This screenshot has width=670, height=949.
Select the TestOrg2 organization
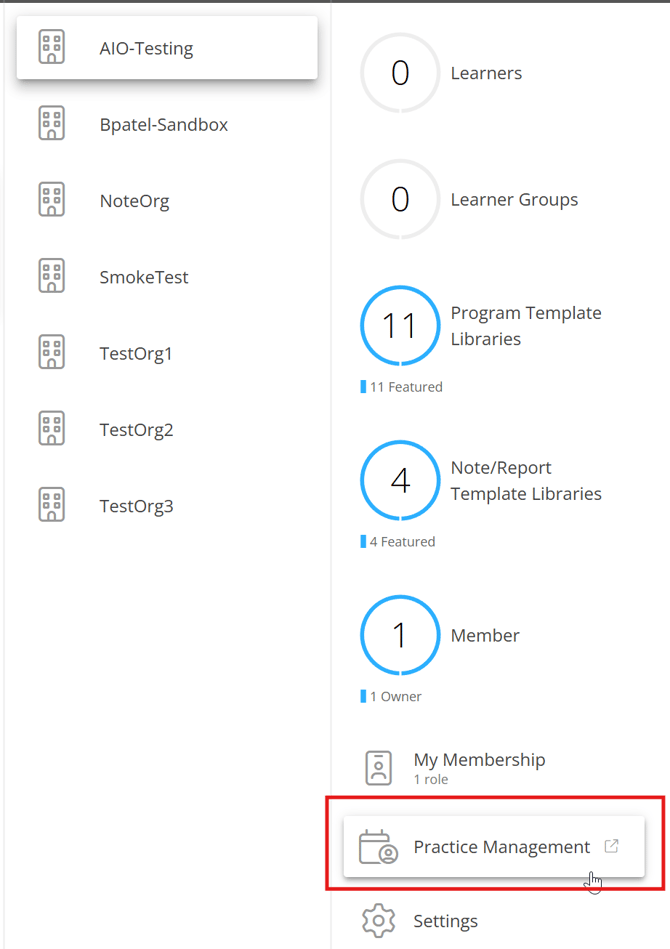[136, 430]
